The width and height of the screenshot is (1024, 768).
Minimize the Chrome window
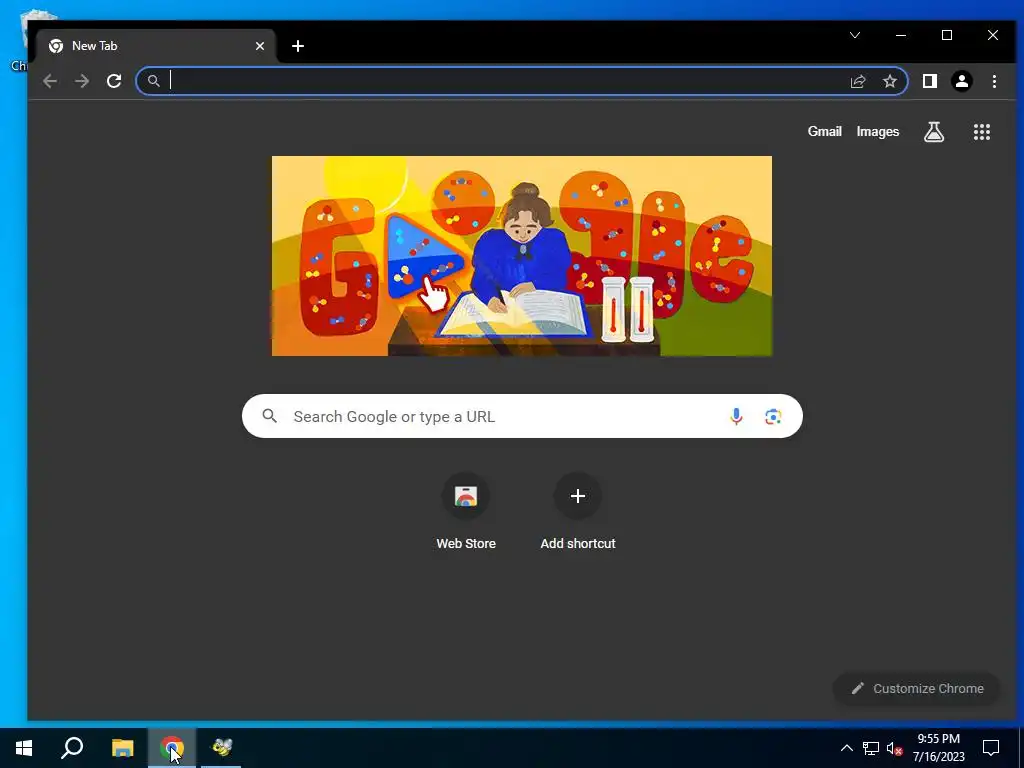coord(901,35)
